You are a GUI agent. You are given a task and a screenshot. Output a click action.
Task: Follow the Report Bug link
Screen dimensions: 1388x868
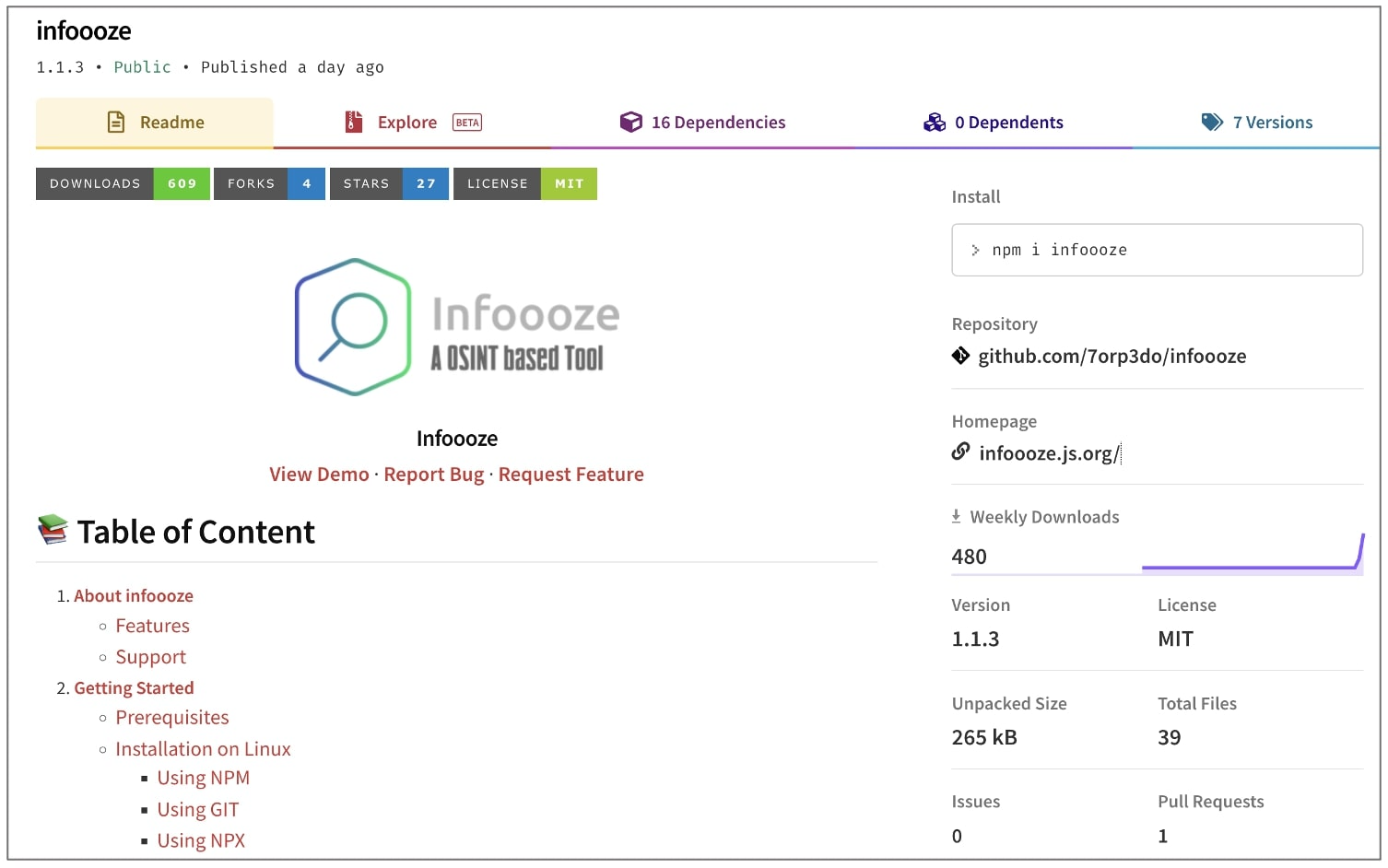click(433, 475)
